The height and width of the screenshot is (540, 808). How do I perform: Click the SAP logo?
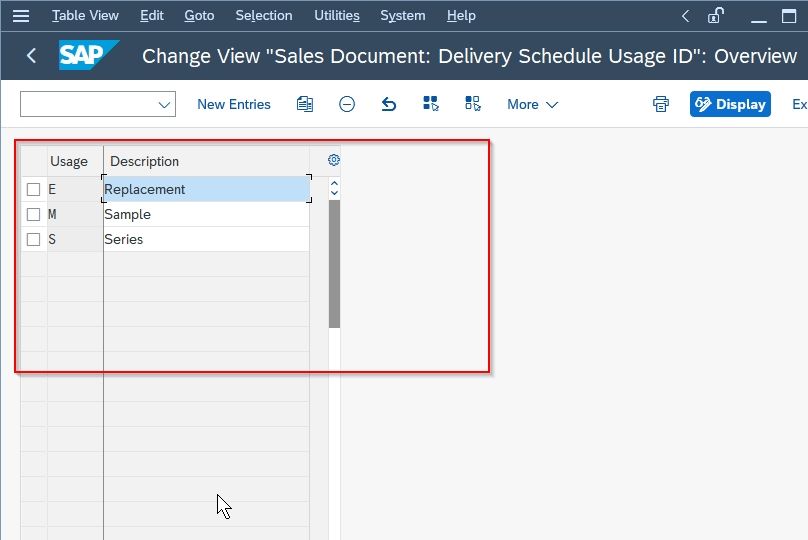tap(89, 55)
